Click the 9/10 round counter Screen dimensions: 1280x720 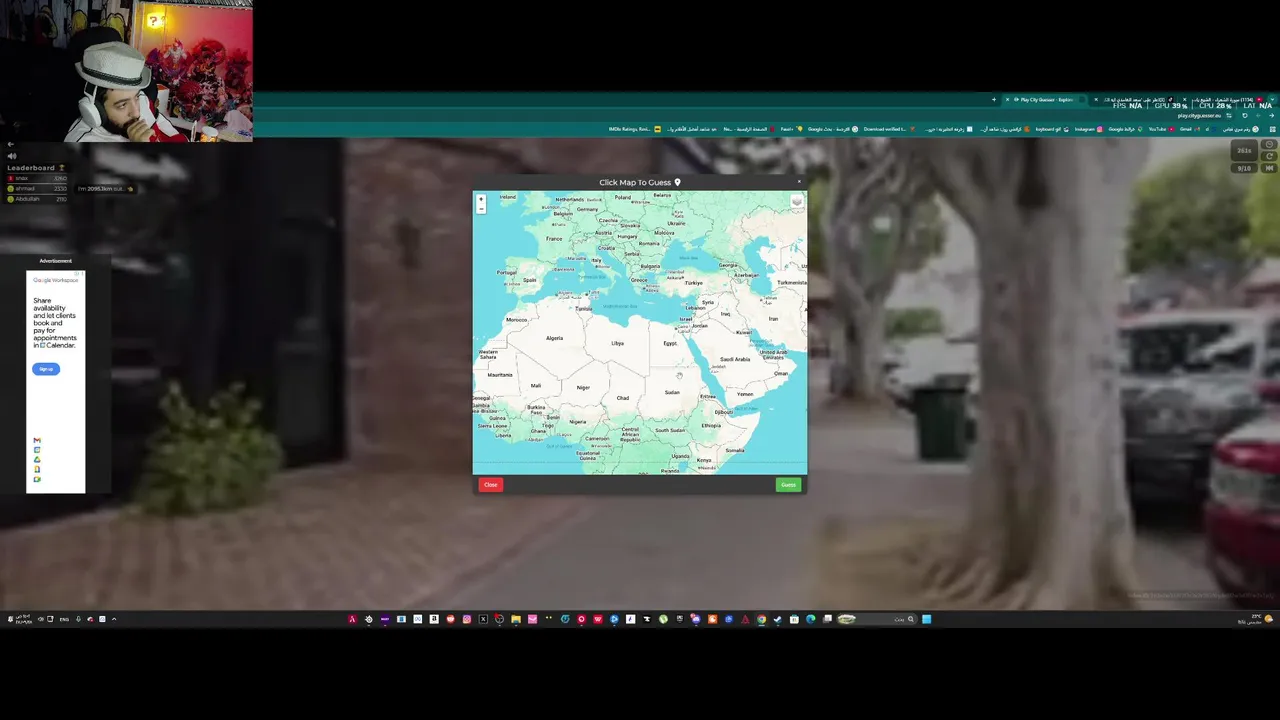coord(1244,168)
